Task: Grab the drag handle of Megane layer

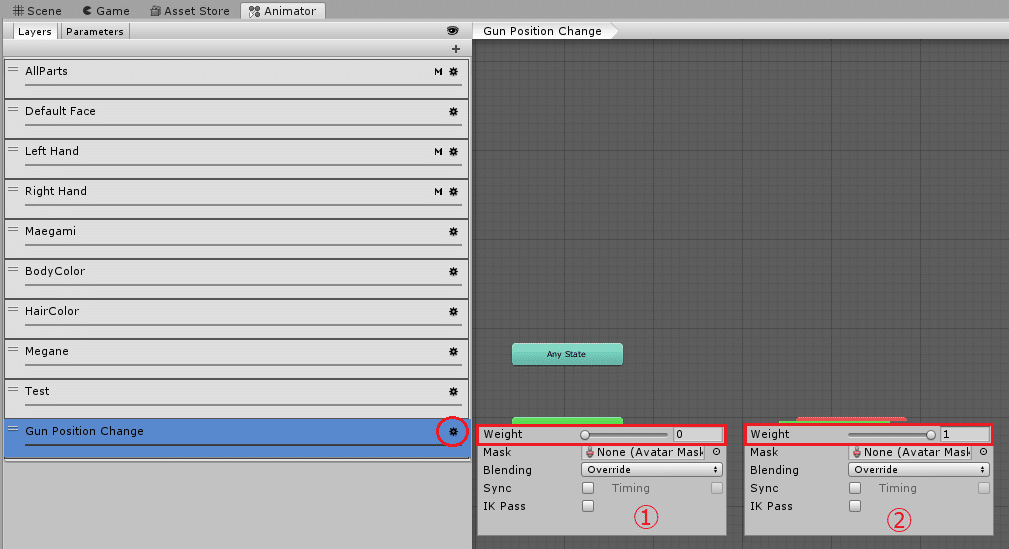Action: pos(13,349)
